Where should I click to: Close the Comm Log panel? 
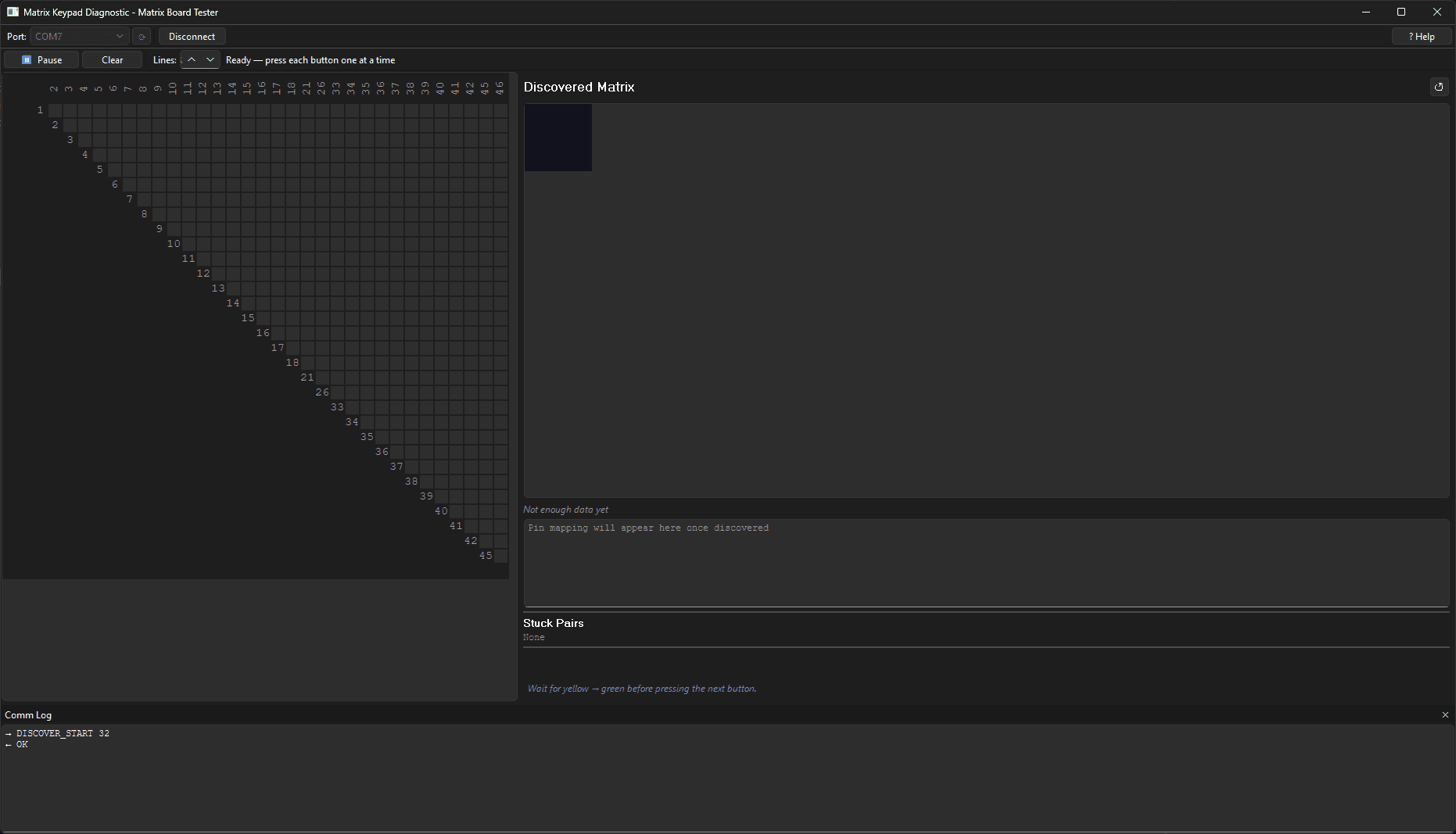point(1445,715)
